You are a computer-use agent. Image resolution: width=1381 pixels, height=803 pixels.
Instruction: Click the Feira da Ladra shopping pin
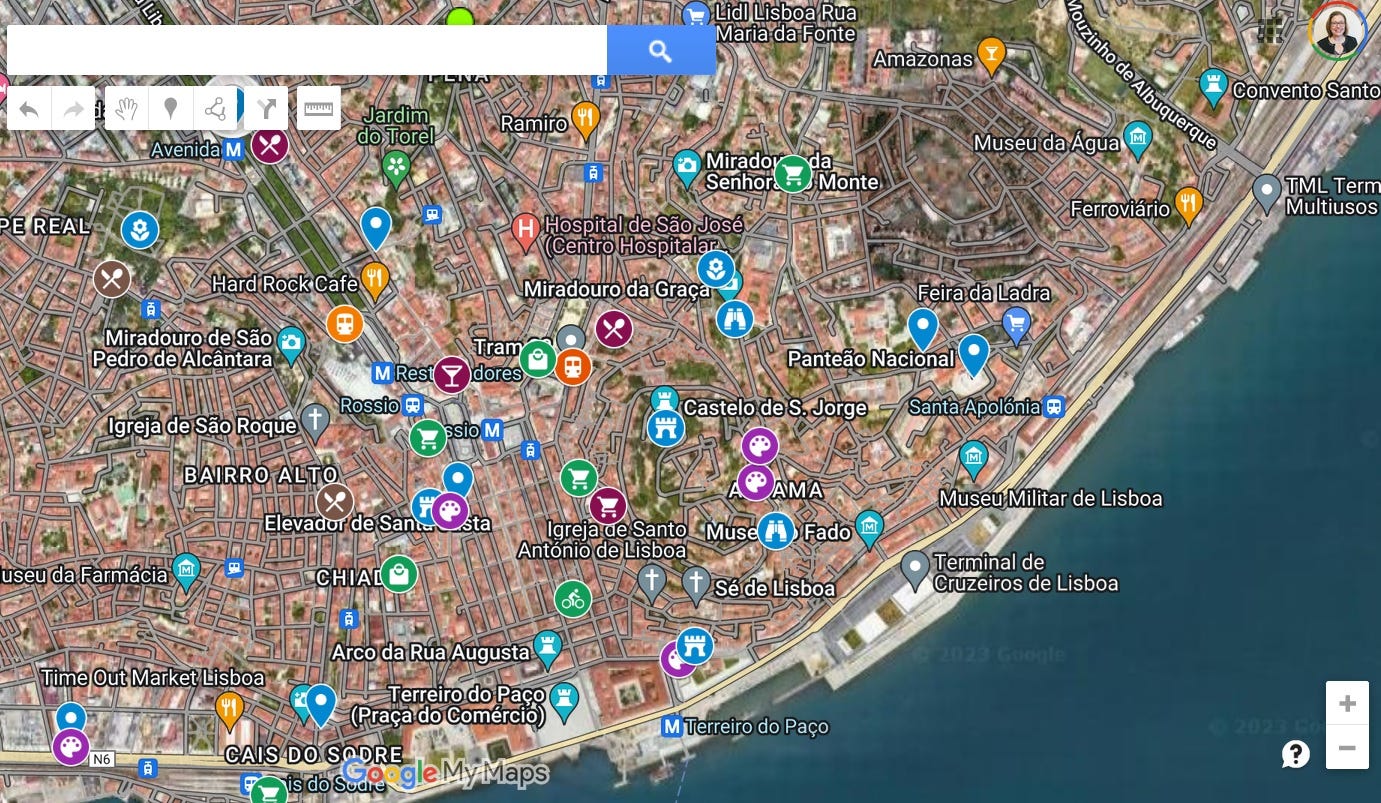pos(1016,325)
